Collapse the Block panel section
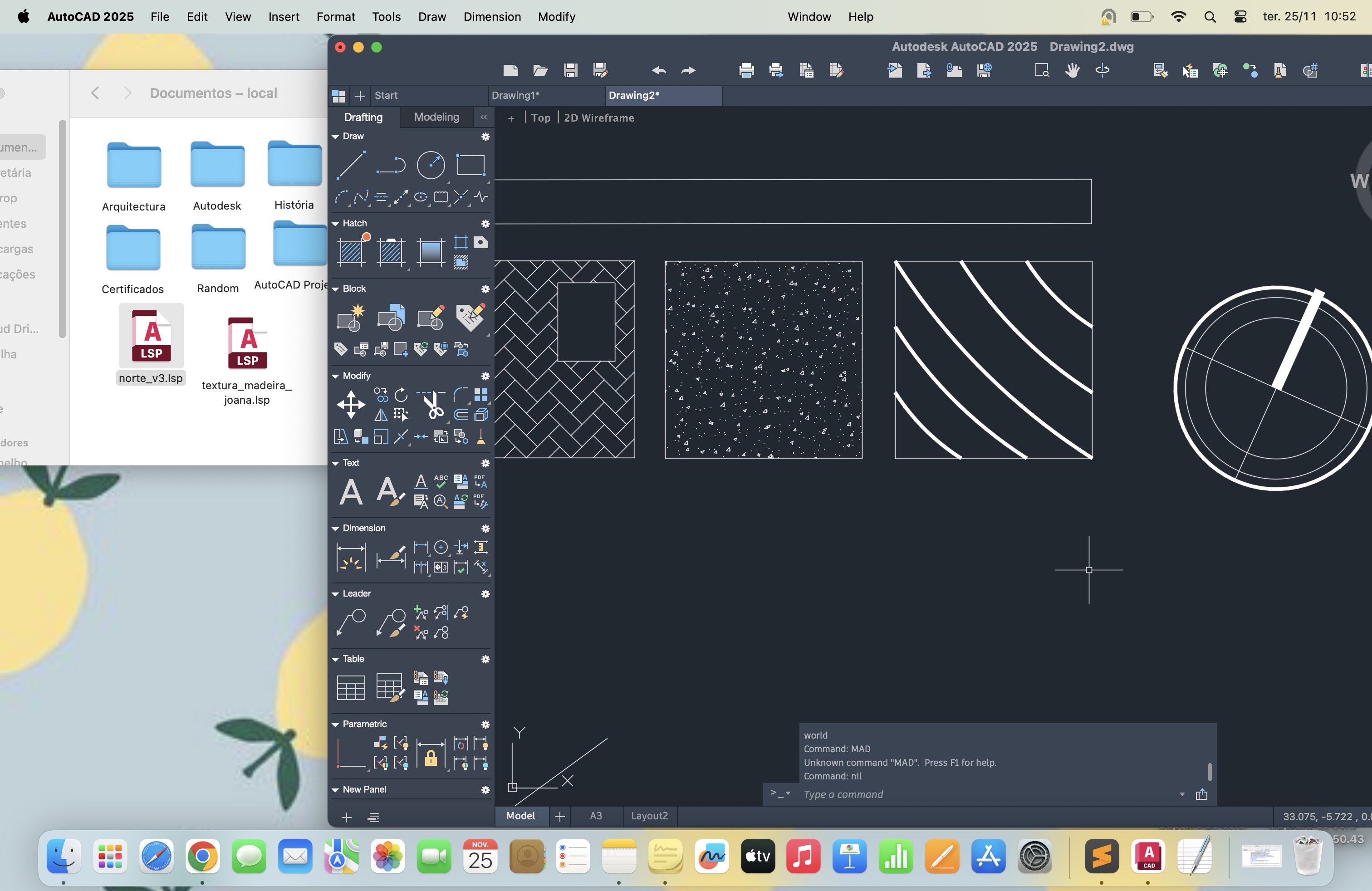Image resolution: width=1372 pixels, height=891 pixels. pyautogui.click(x=335, y=289)
